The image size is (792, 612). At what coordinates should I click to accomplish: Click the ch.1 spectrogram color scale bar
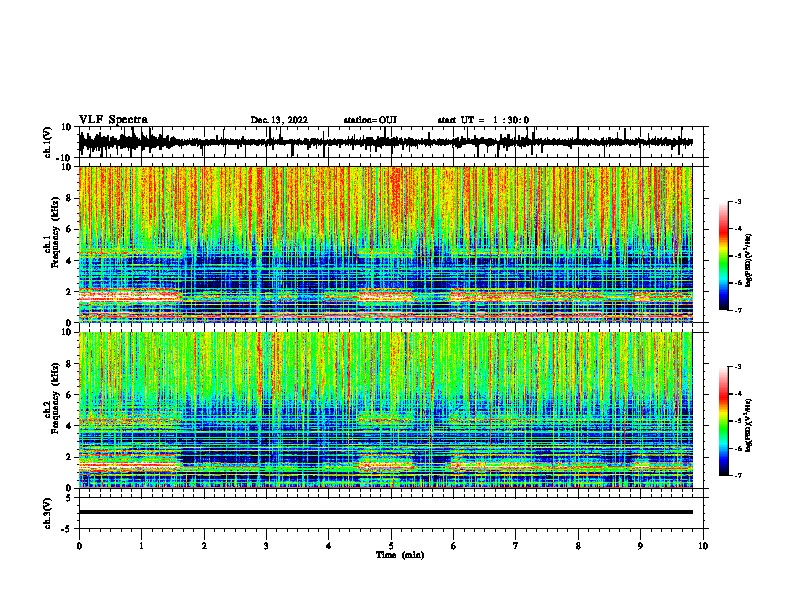[x=723, y=255]
